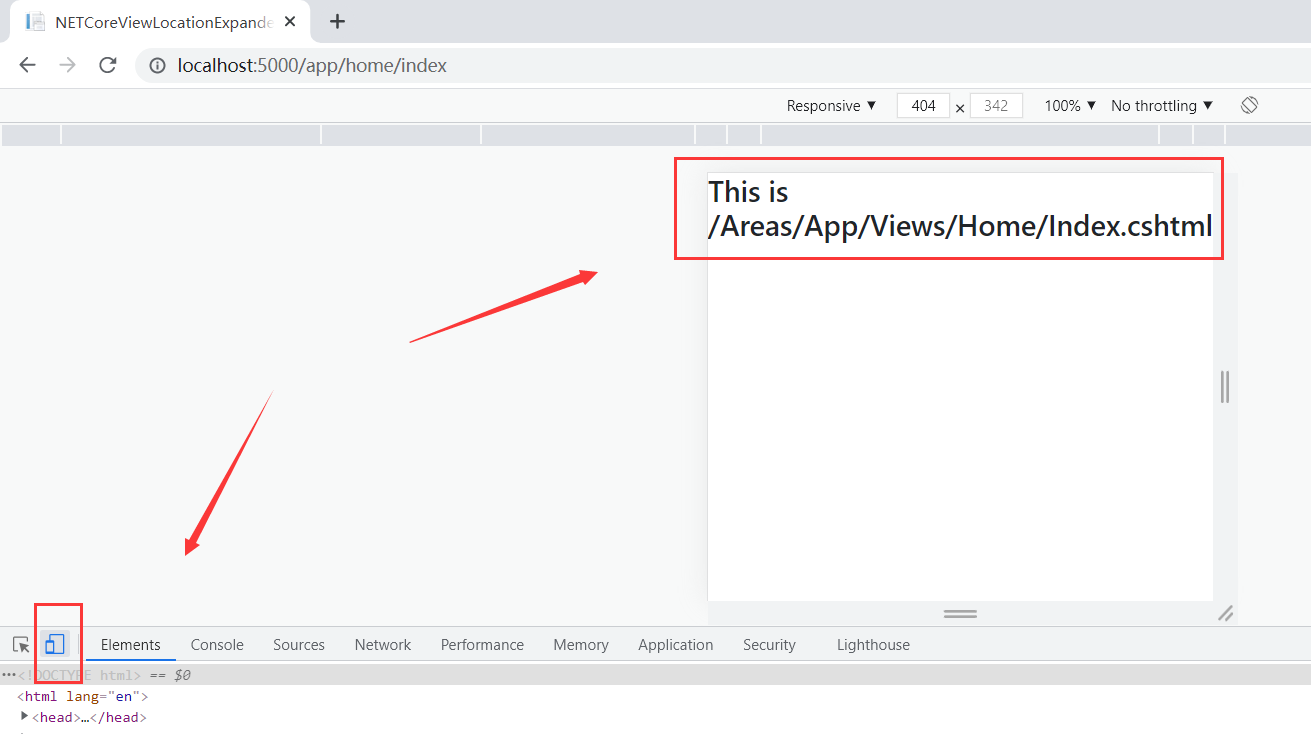This screenshot has height=734, width=1311.
Task: Open the No throttling dropdown
Action: 1162,106
